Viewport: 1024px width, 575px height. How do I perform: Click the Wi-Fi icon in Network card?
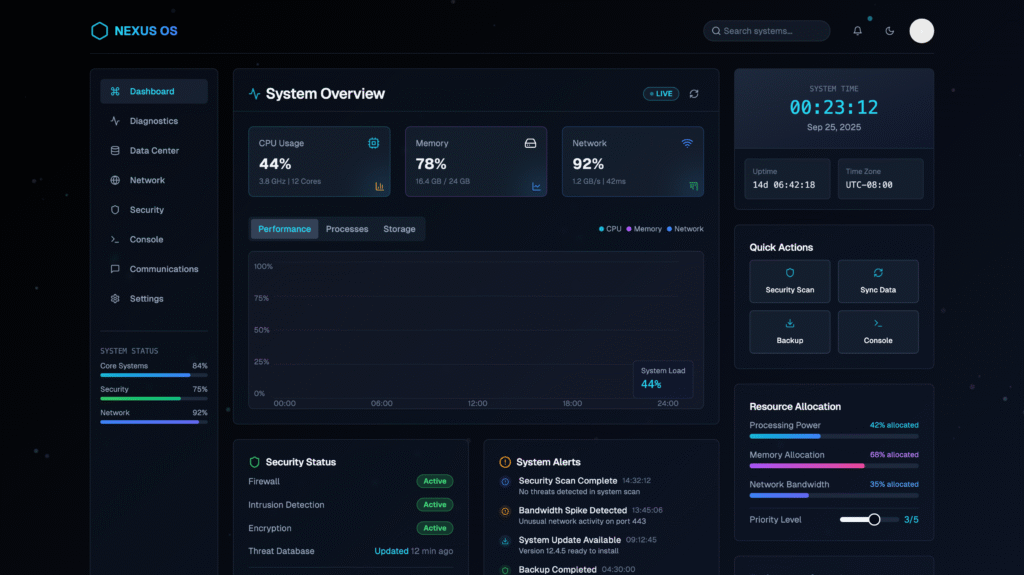(687, 143)
